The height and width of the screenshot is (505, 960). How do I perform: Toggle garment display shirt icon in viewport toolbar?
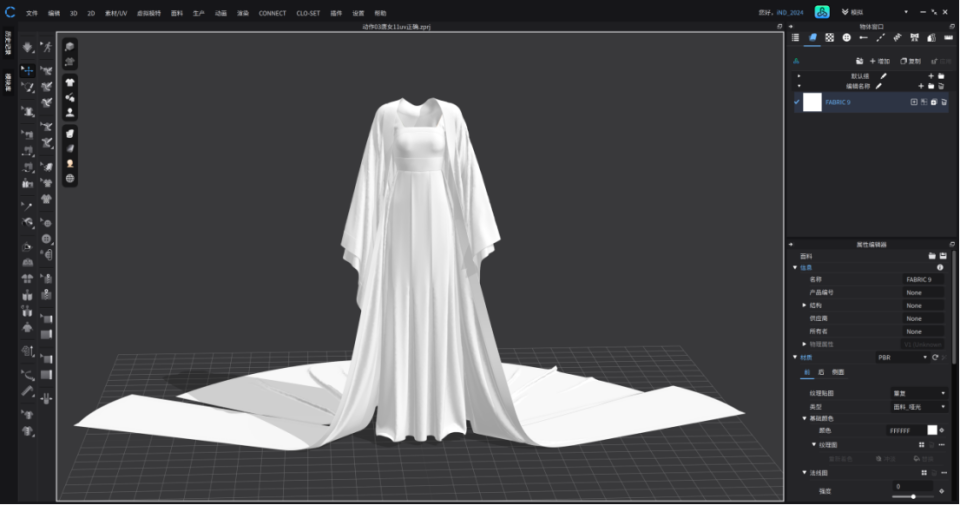[x=70, y=83]
